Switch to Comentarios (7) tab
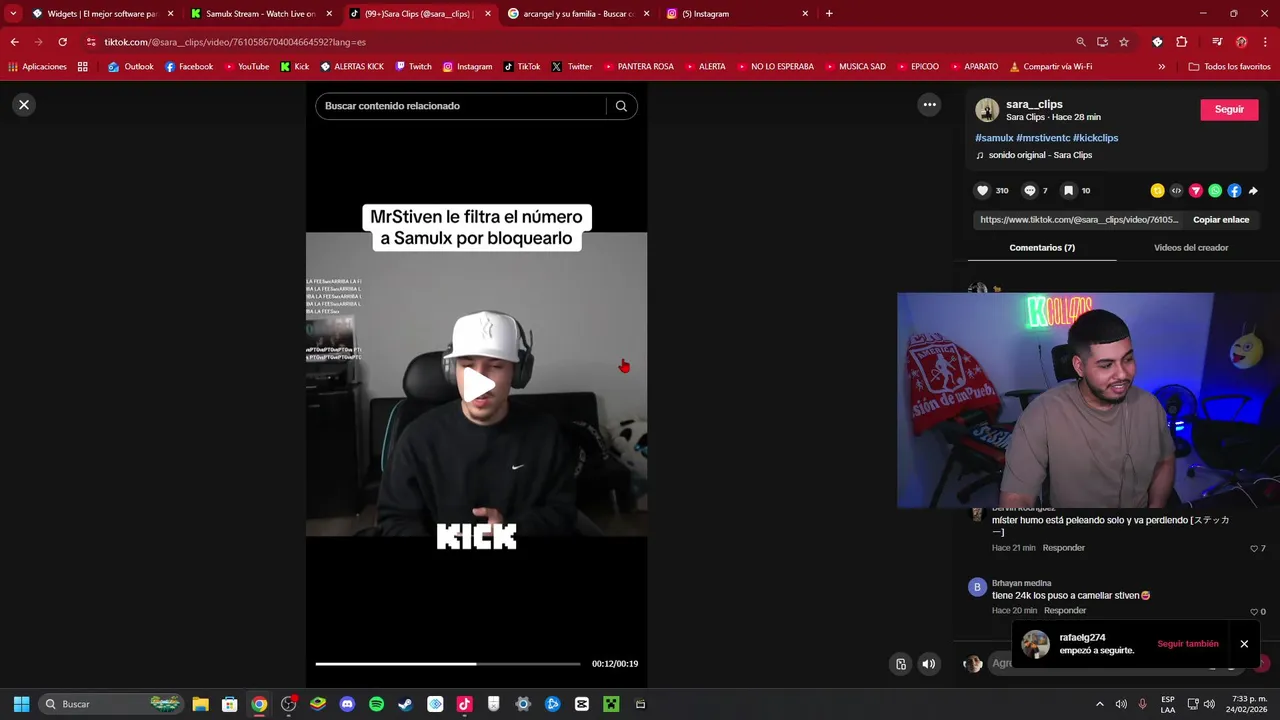Screen dimensions: 1280x720 pos(1042,248)
